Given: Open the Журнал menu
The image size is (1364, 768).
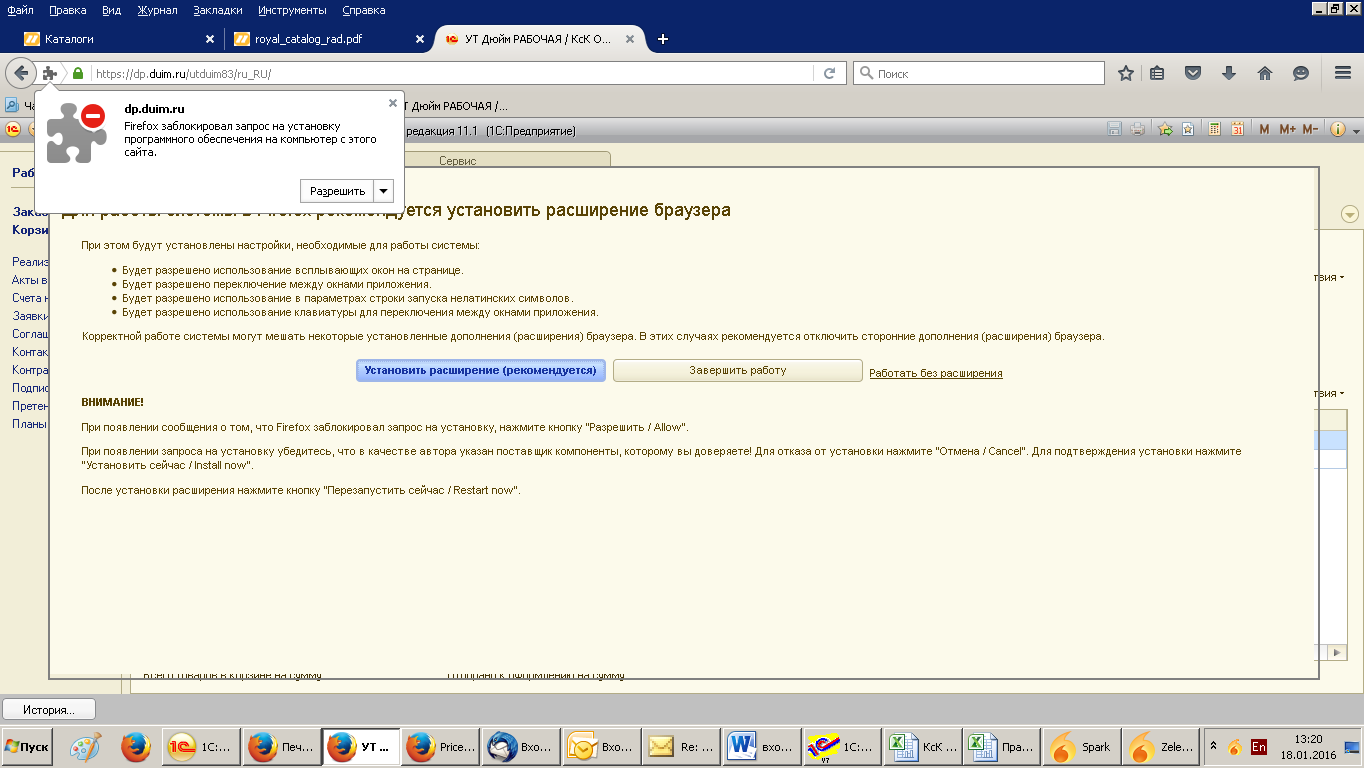Looking at the screenshot, I should coord(157,10).
